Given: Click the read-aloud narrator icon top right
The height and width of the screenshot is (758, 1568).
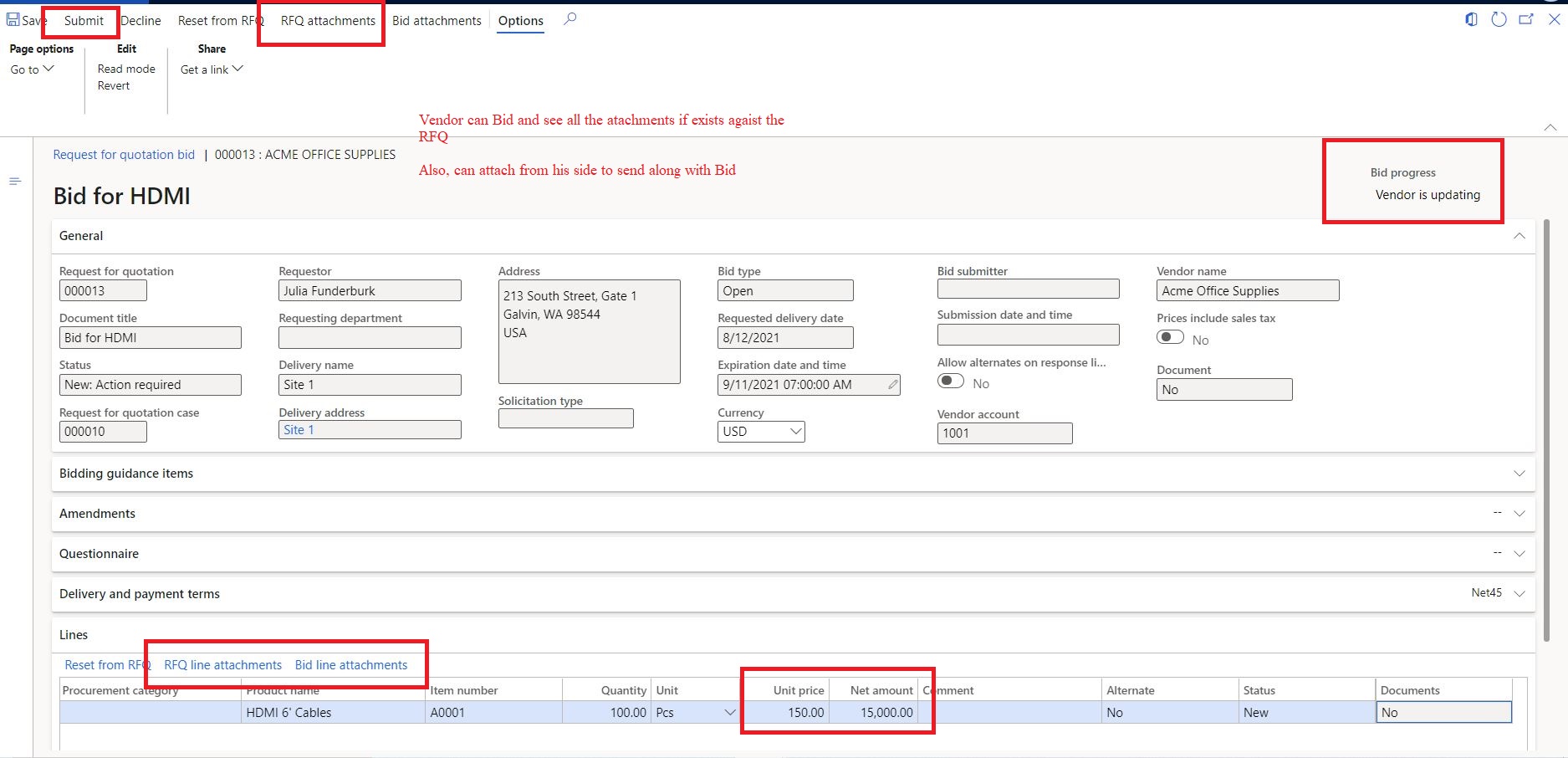Looking at the screenshot, I should 1471,18.
